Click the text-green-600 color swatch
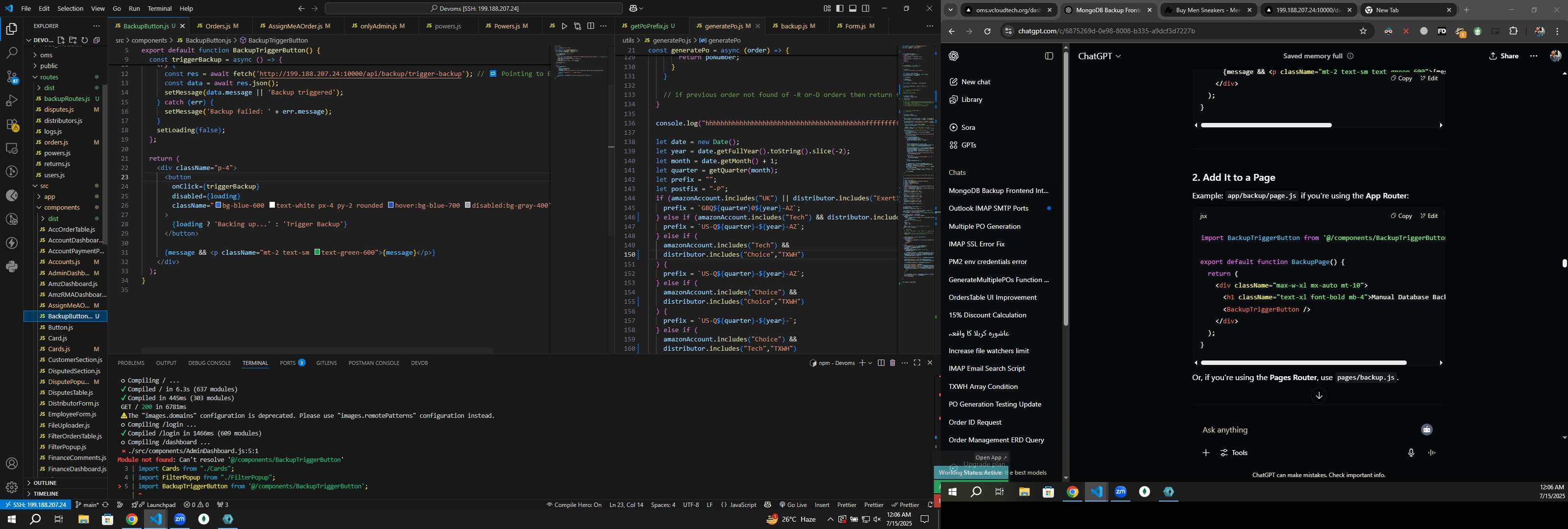 point(318,252)
